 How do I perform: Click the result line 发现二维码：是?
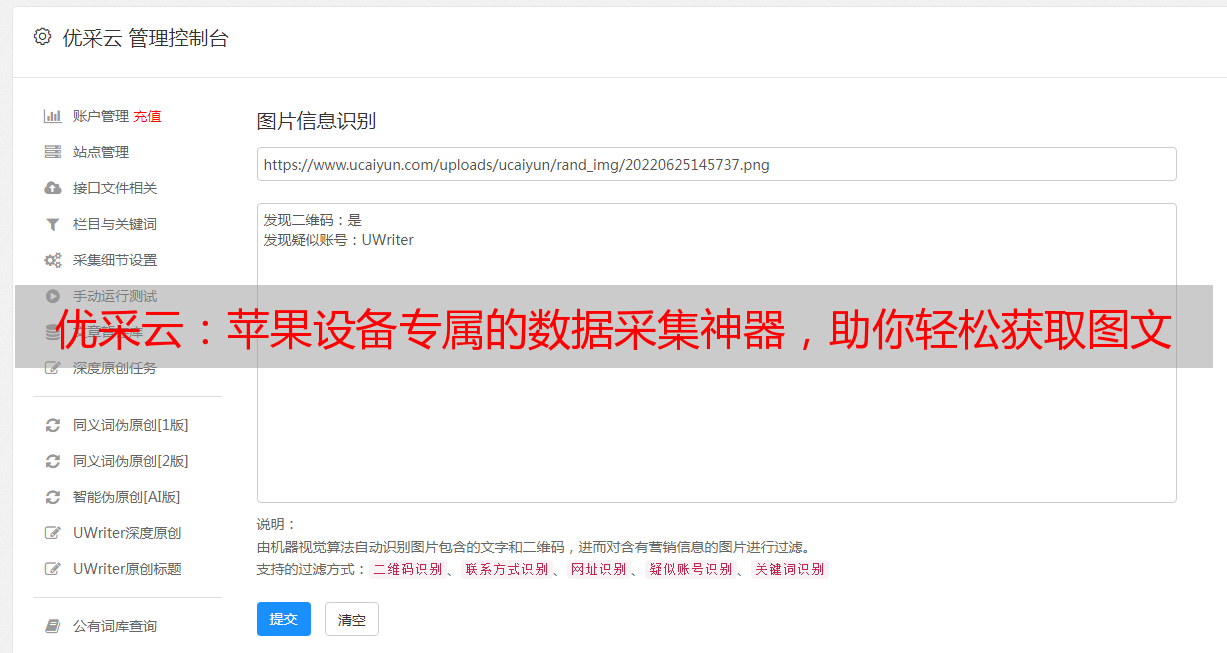[312, 220]
